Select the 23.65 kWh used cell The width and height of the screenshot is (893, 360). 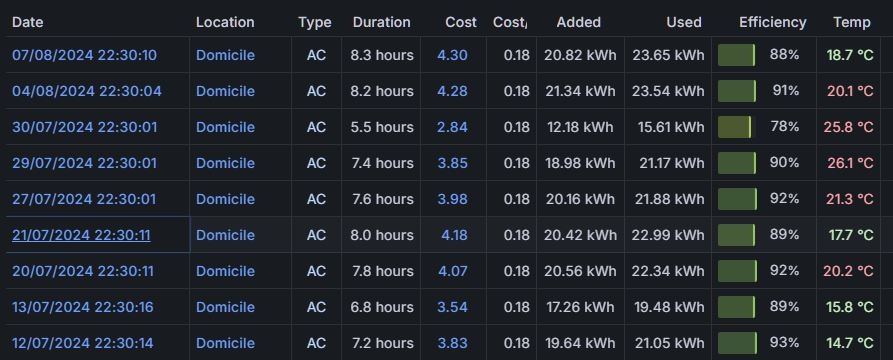[x=668, y=55]
